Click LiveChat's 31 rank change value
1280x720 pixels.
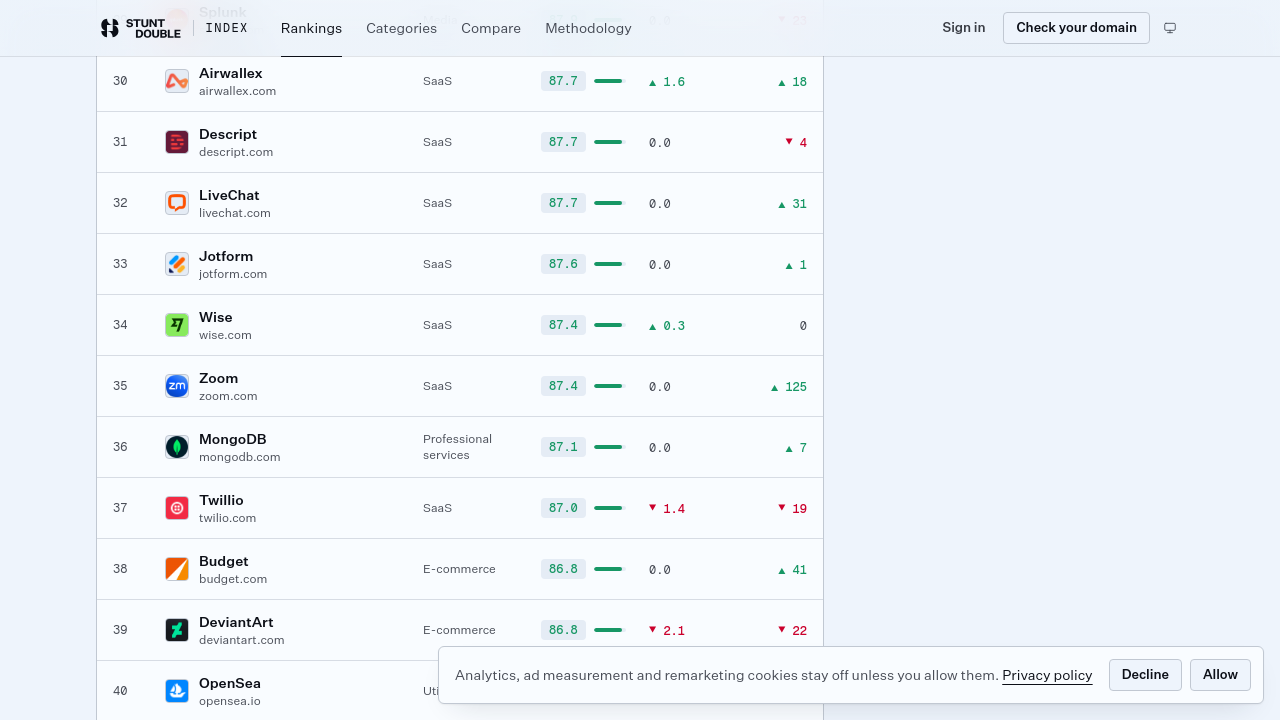(793, 204)
